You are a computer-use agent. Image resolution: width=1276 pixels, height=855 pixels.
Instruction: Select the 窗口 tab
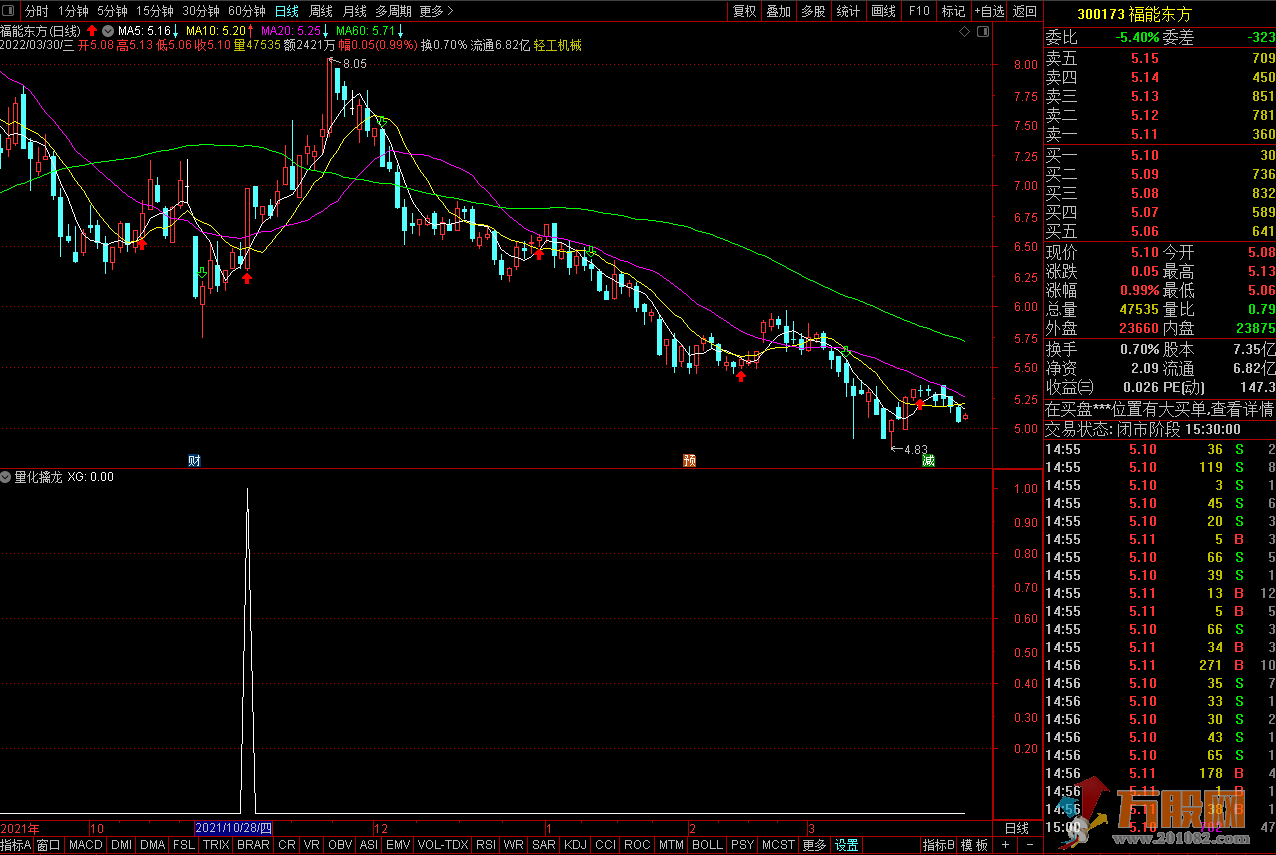click(x=49, y=845)
